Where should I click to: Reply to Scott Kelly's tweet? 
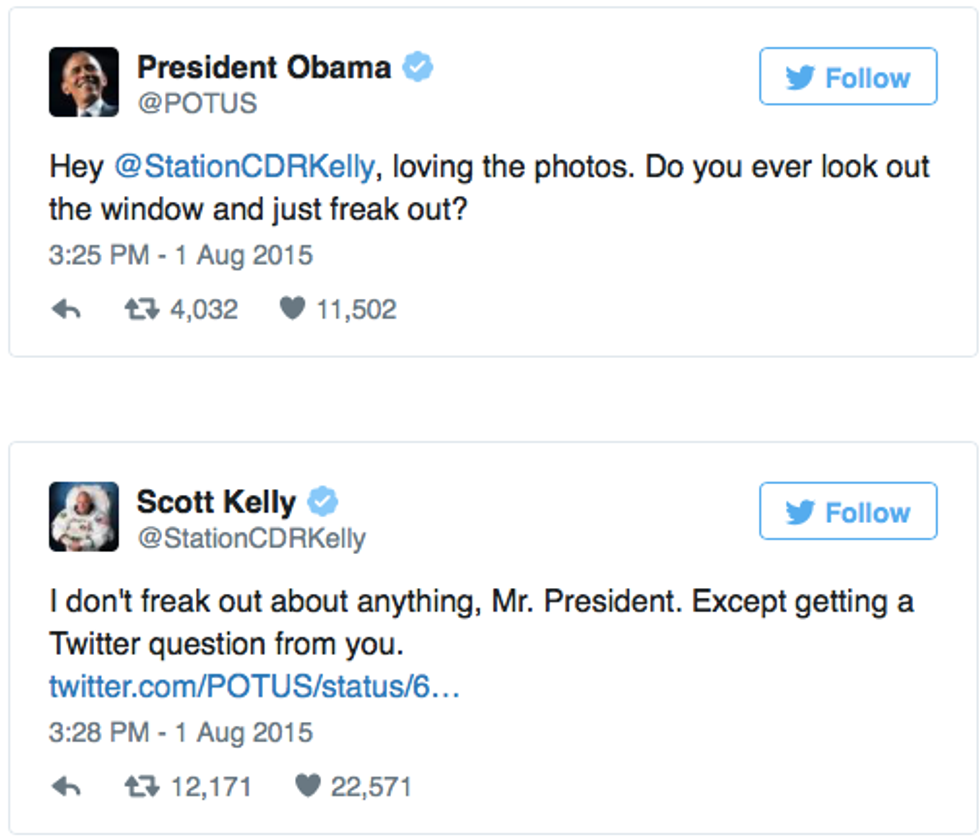(66, 787)
